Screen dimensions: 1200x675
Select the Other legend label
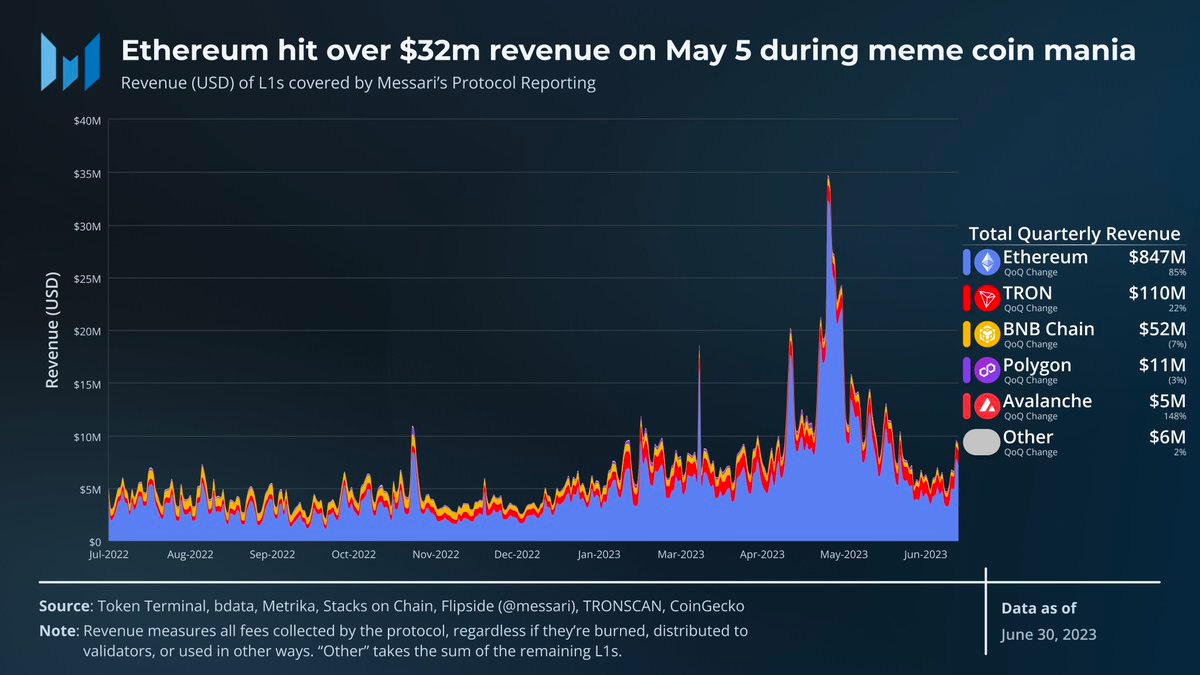coord(1028,437)
